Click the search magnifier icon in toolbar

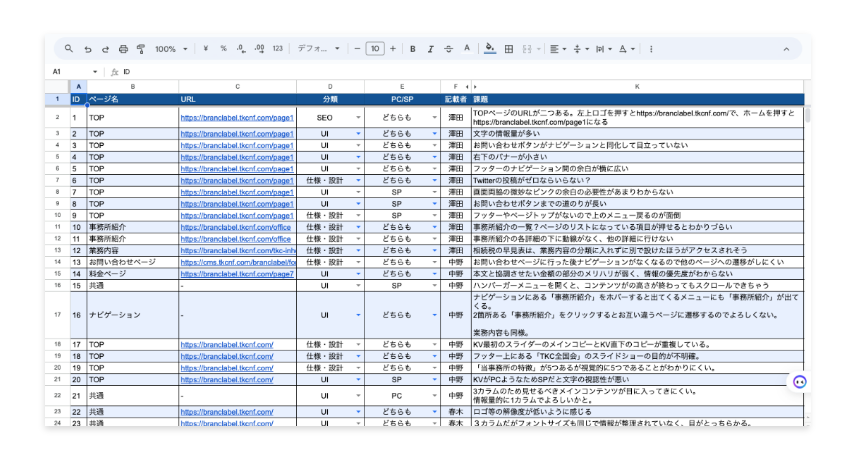(69, 49)
